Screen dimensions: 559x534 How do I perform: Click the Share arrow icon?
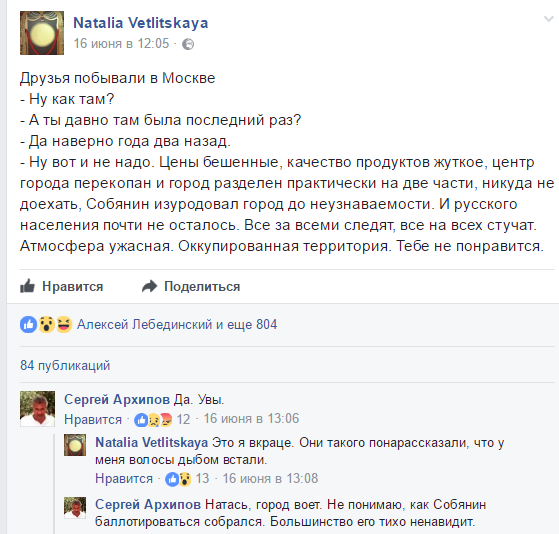click(x=149, y=286)
